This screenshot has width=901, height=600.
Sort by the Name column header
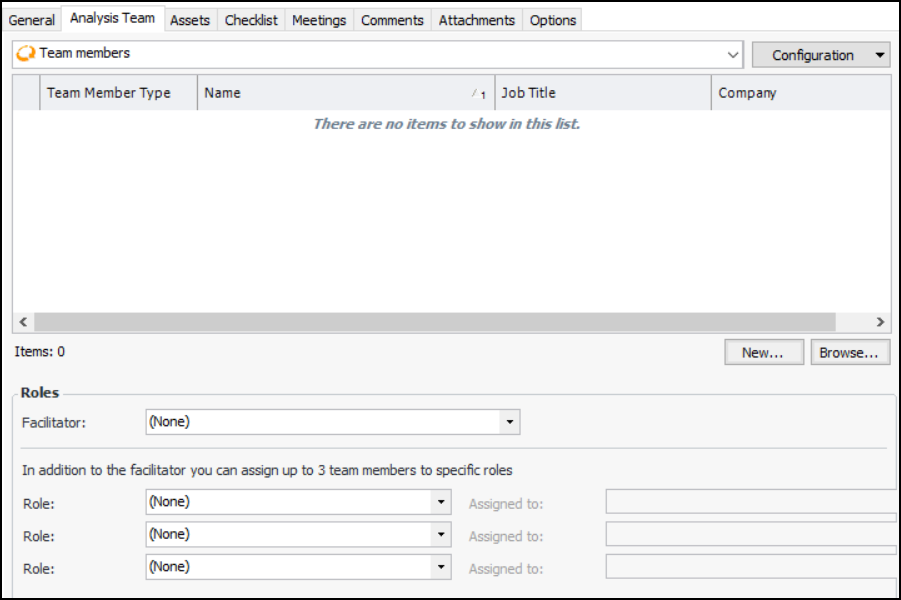[x=346, y=93]
